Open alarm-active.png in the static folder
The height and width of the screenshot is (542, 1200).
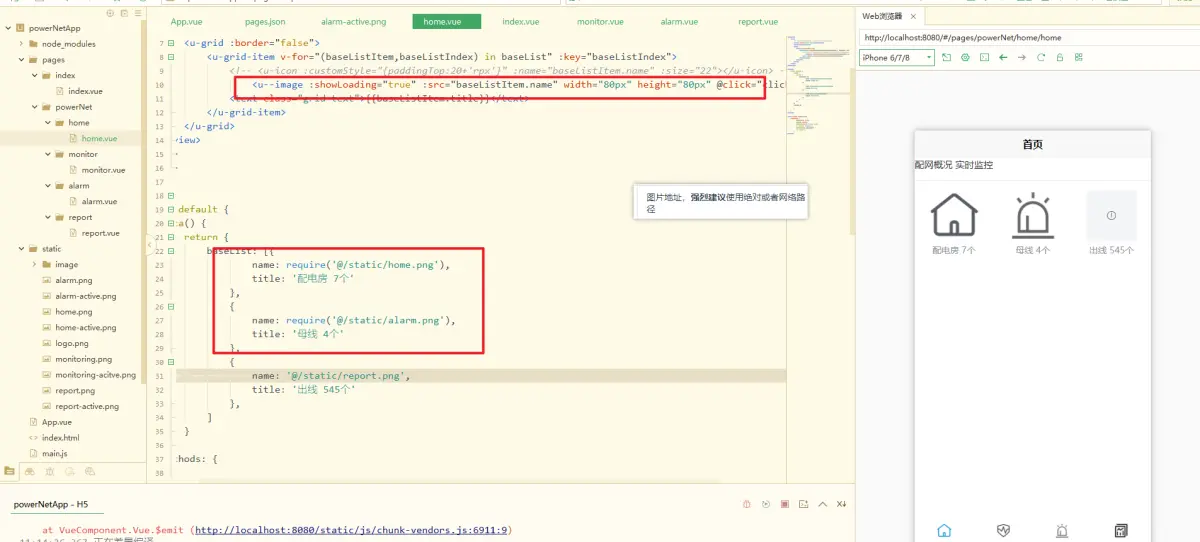(85, 296)
